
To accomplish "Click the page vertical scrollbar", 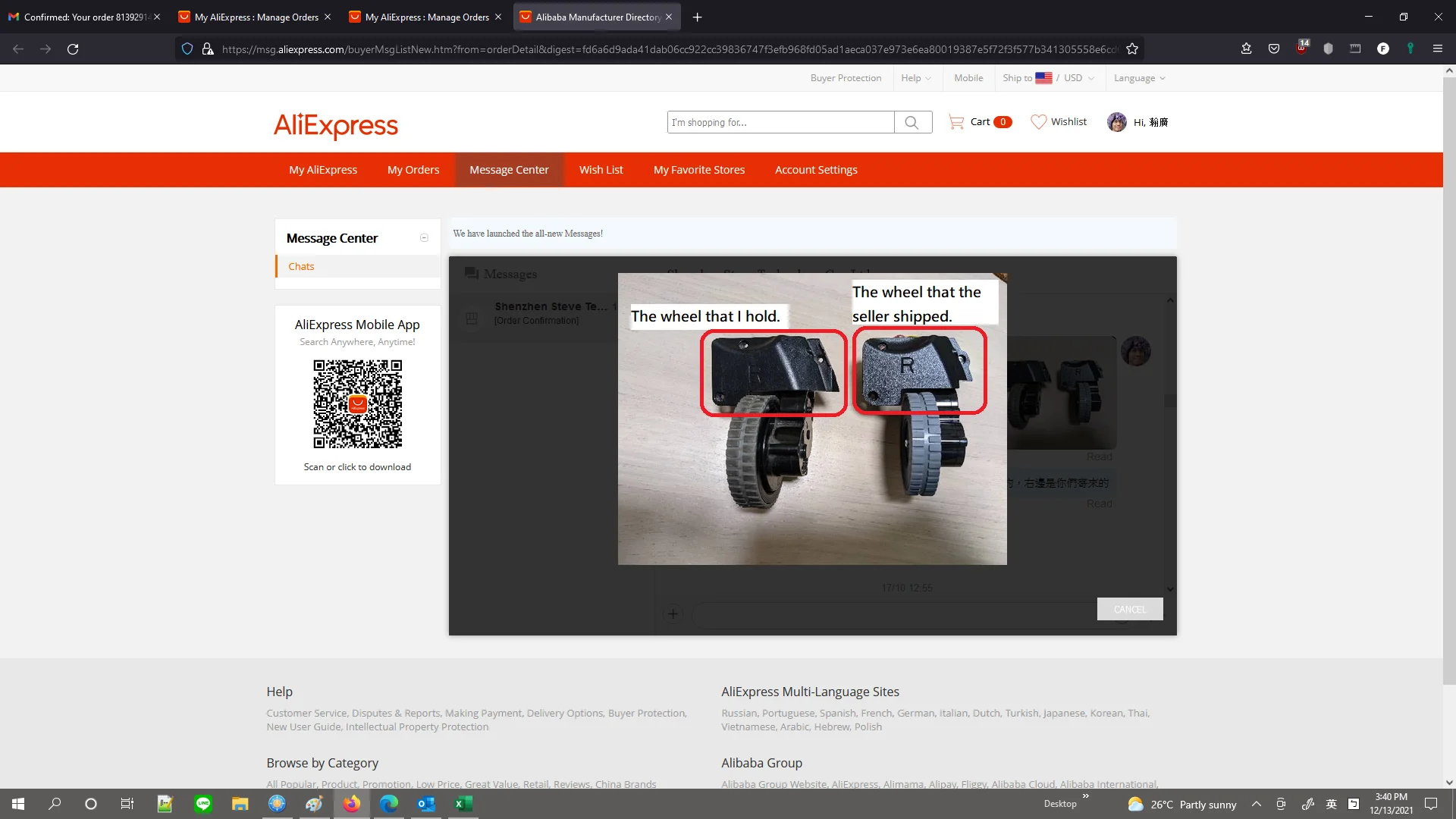I will tap(1449, 379).
